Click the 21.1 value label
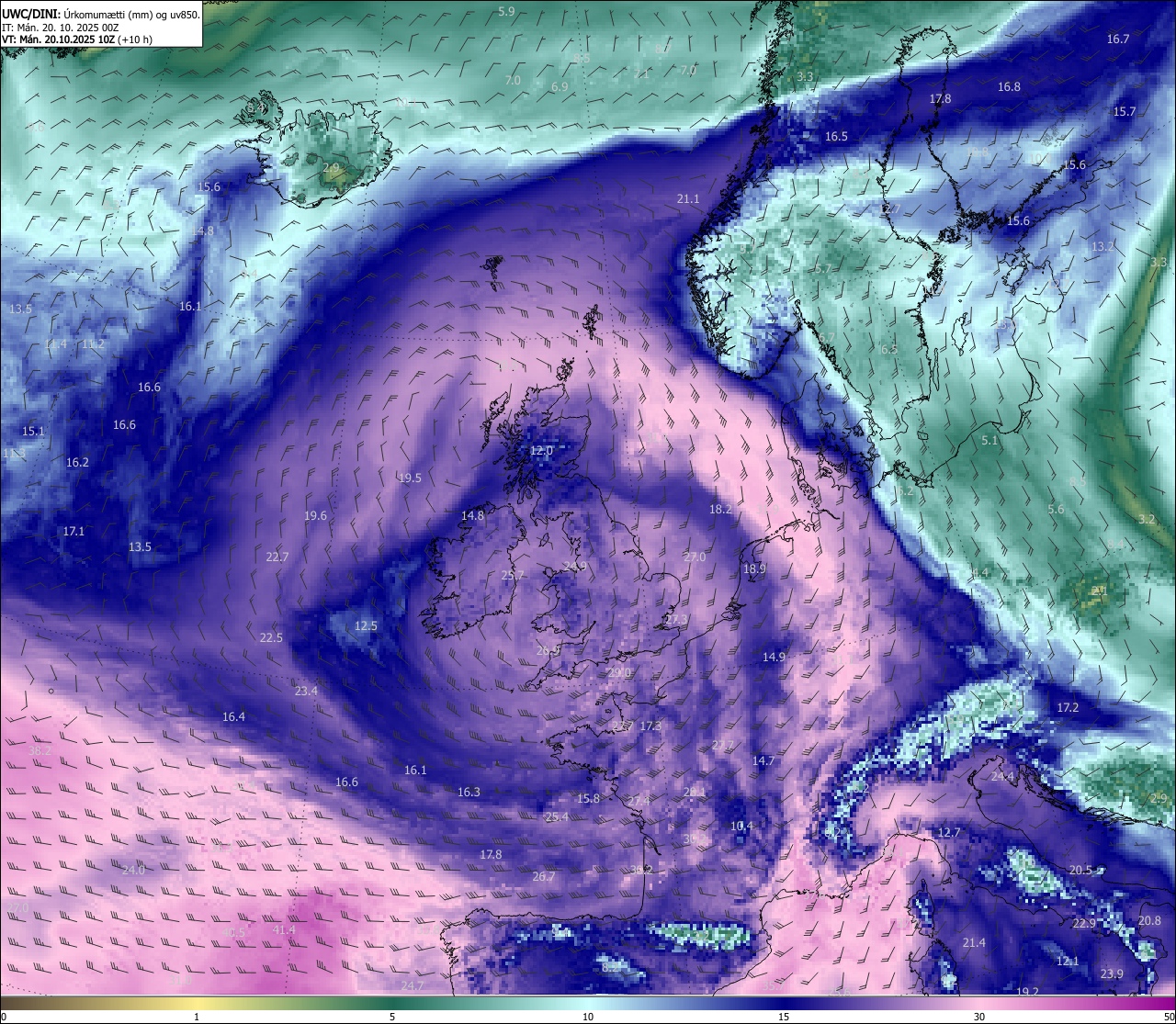The image size is (1176, 1024). click(x=688, y=198)
